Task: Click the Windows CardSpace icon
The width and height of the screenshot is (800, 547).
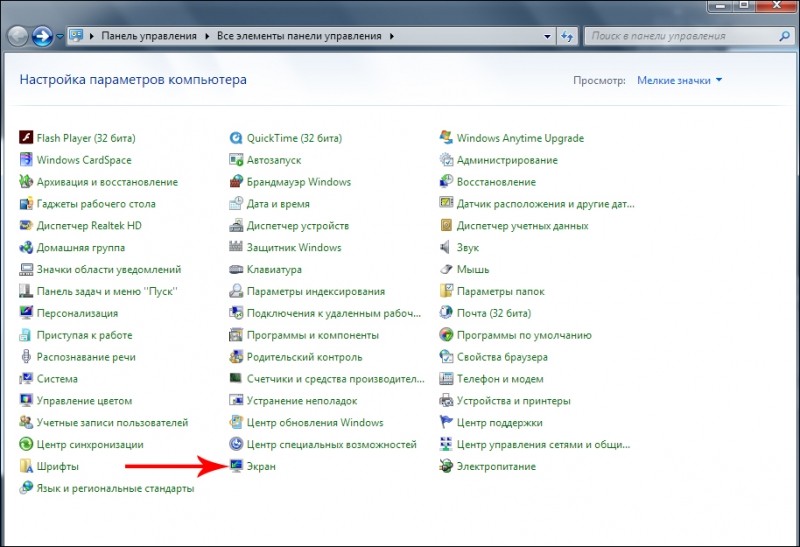Action: point(26,160)
